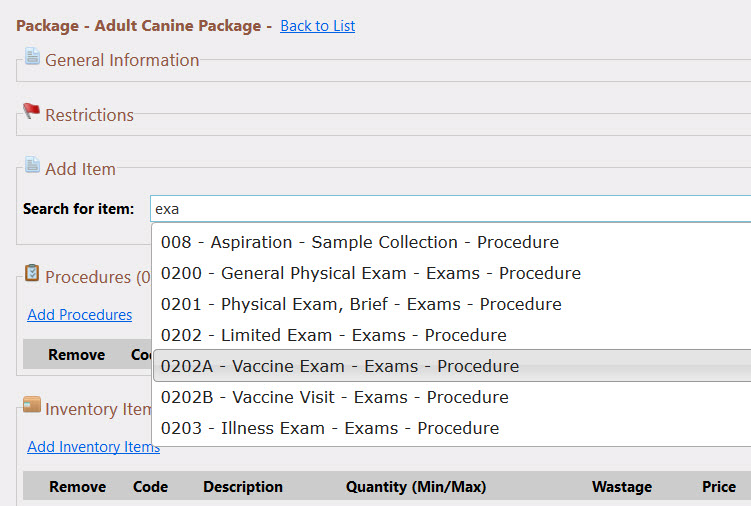Open the Back to List link
Image resolution: width=751 pixels, height=506 pixels.
pos(318,26)
